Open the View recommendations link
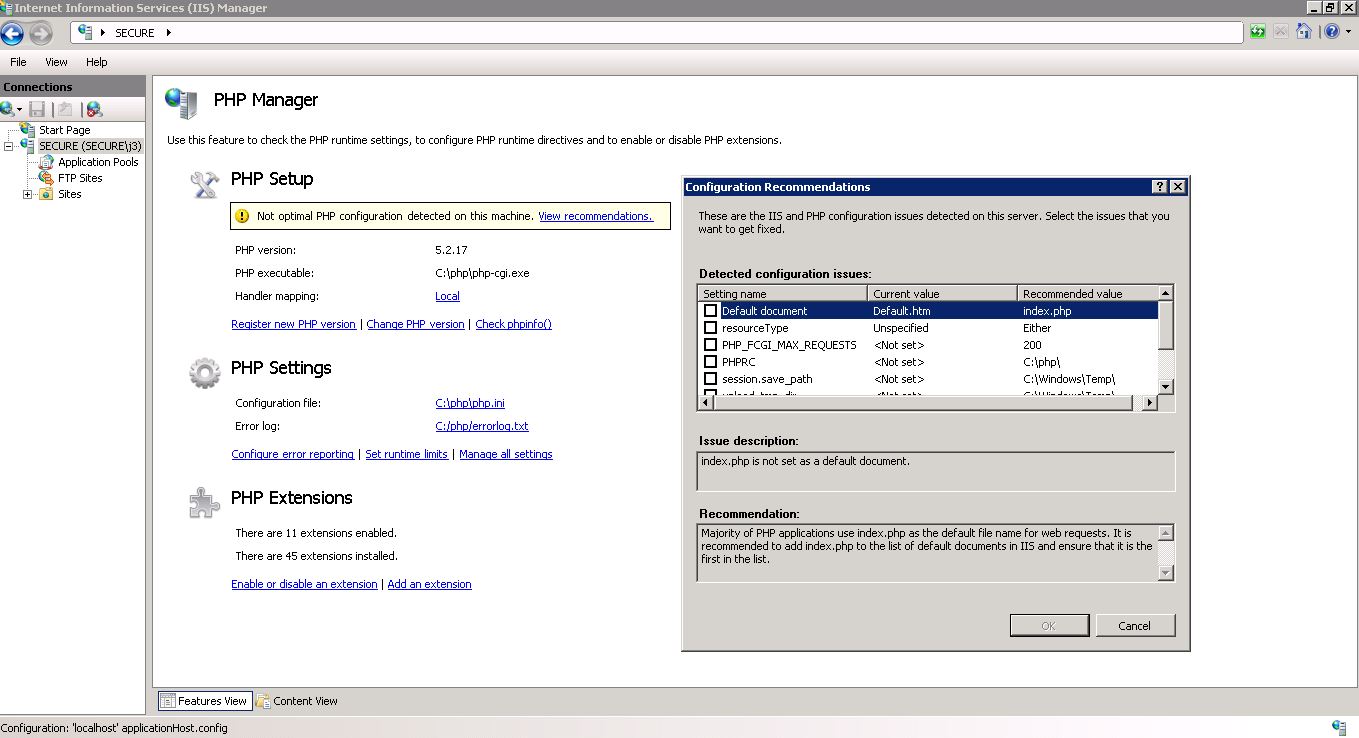This screenshot has height=738, width=1359. click(x=595, y=216)
